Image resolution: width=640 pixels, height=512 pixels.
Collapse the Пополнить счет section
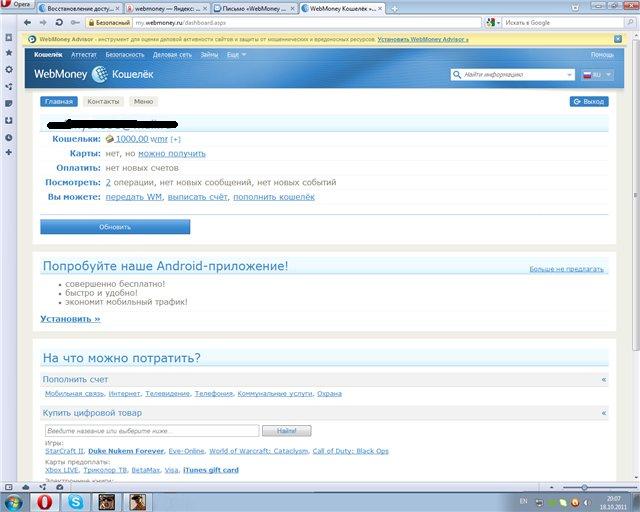pyautogui.click(x=604, y=380)
